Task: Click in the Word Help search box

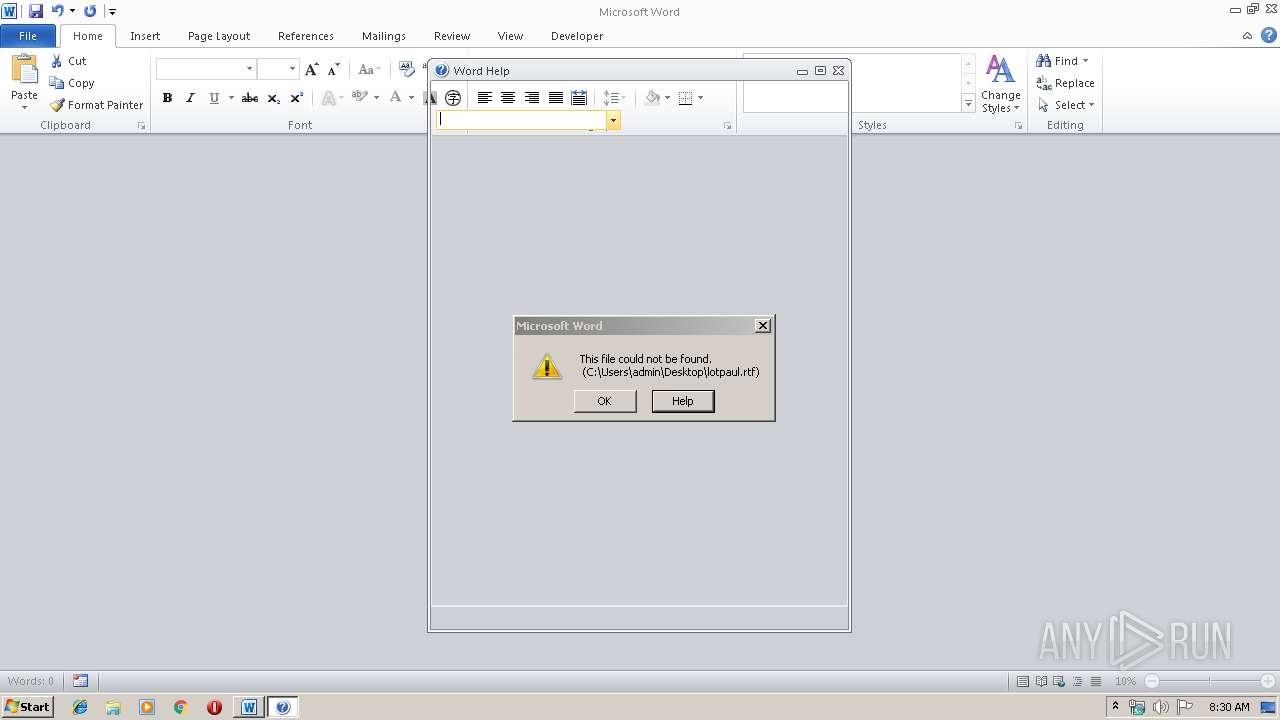Action: tap(521, 119)
